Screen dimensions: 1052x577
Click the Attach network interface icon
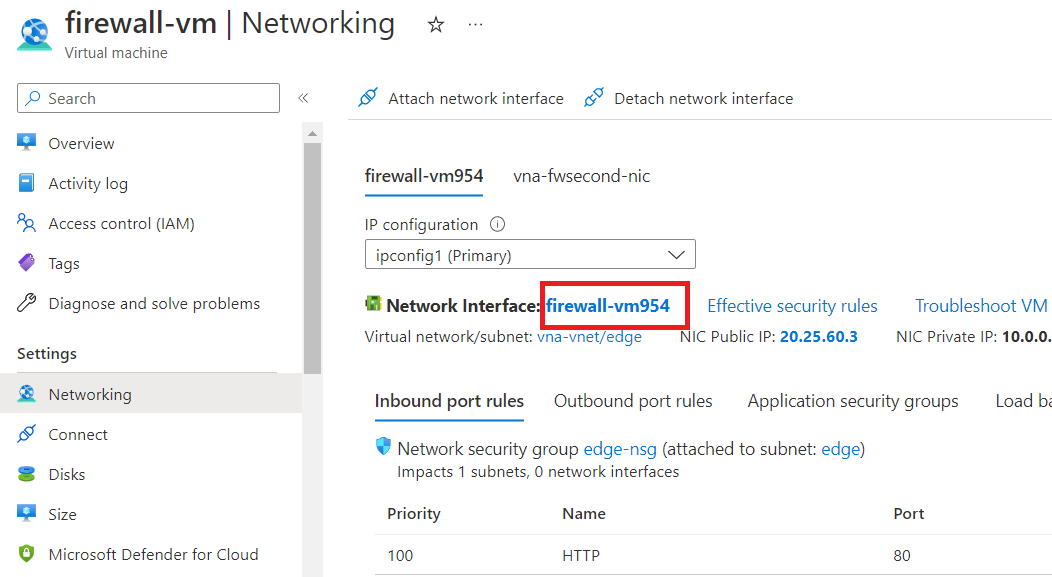click(368, 98)
